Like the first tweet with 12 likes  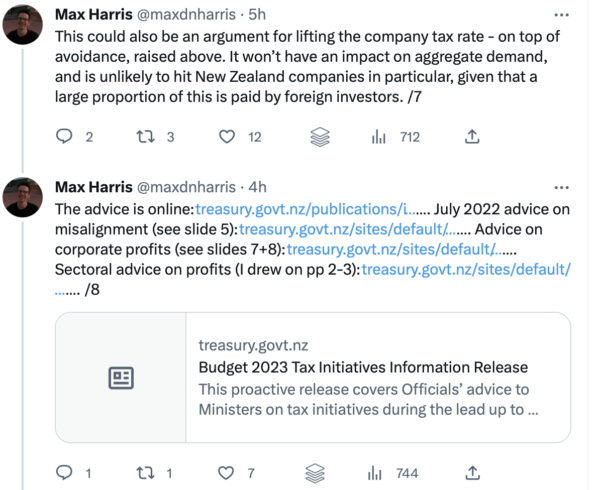[x=227, y=136]
